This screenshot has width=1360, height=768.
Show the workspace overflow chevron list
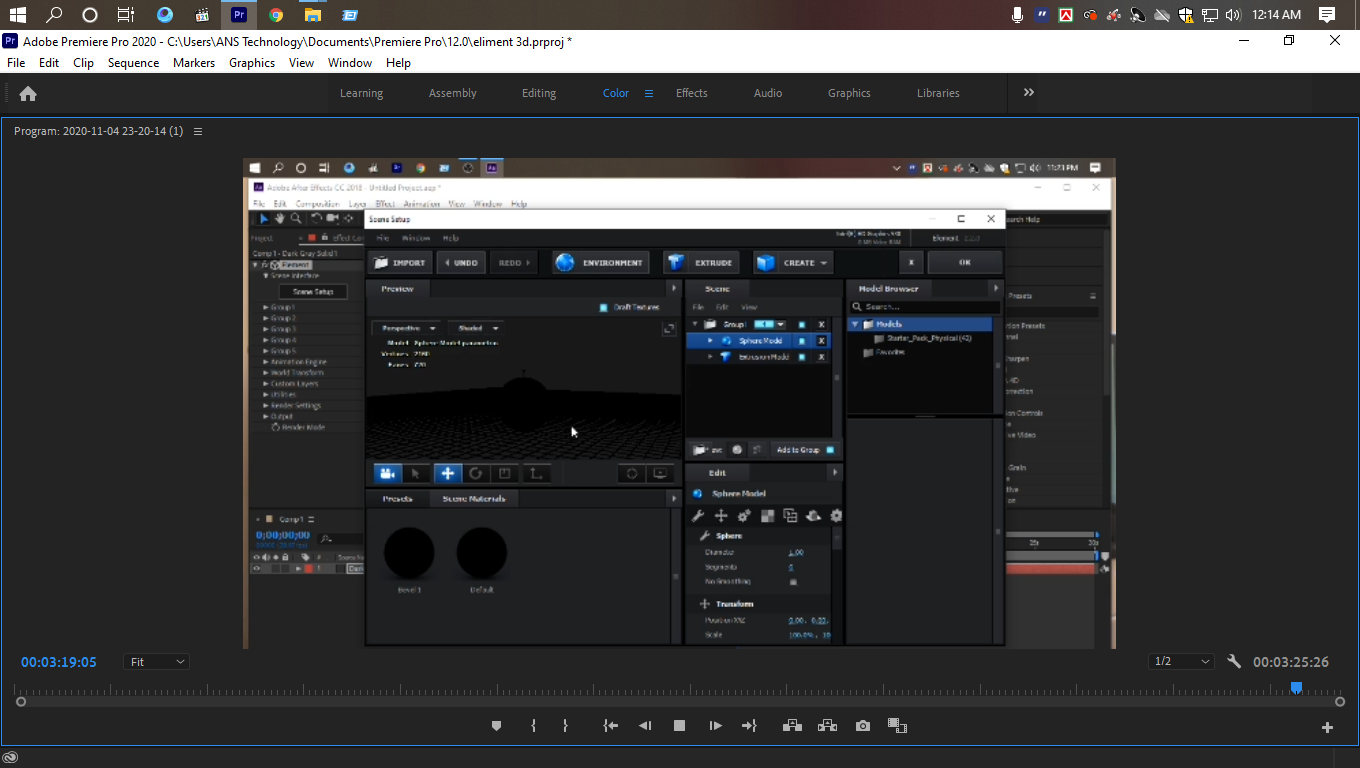1028,92
